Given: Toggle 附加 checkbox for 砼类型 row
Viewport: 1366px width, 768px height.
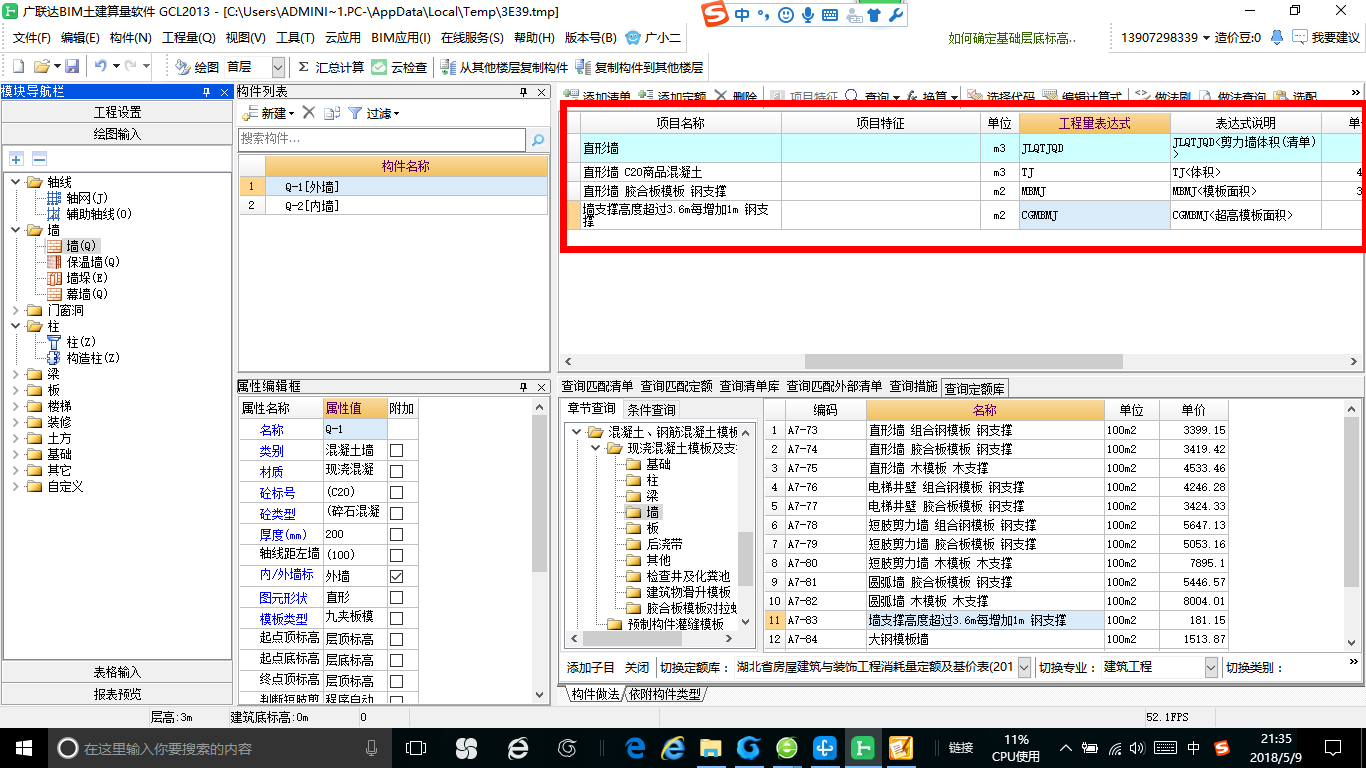Looking at the screenshot, I should pos(397,514).
